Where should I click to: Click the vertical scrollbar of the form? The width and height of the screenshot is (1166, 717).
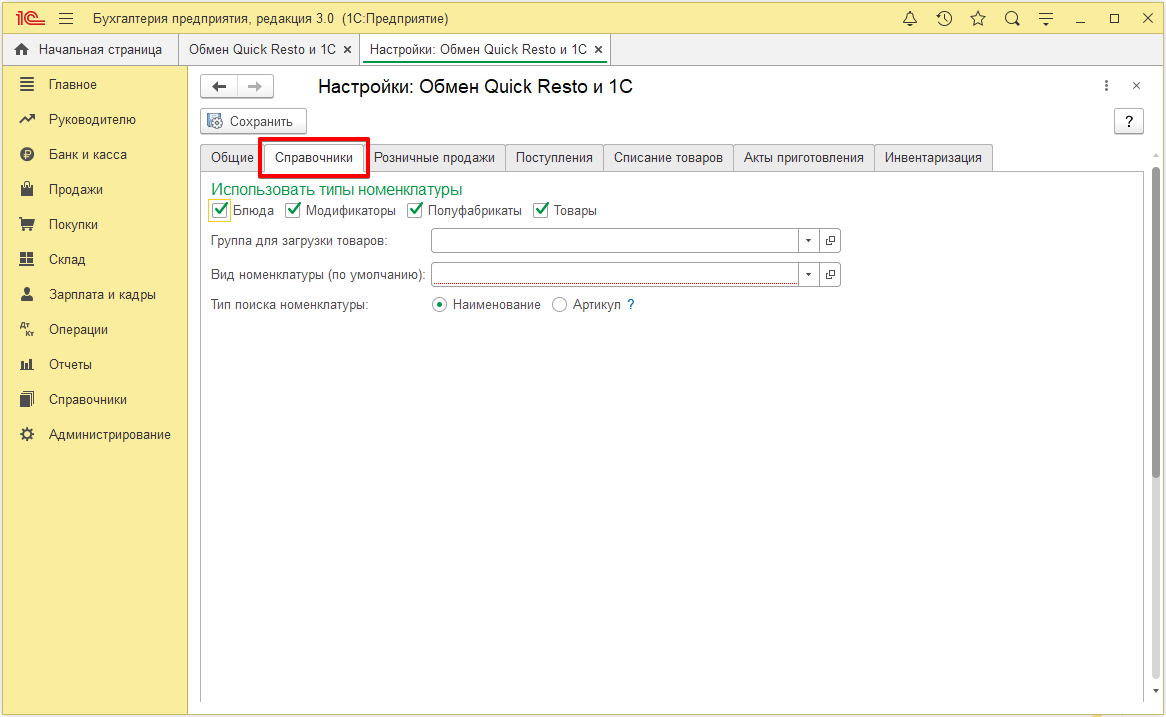(1156, 322)
